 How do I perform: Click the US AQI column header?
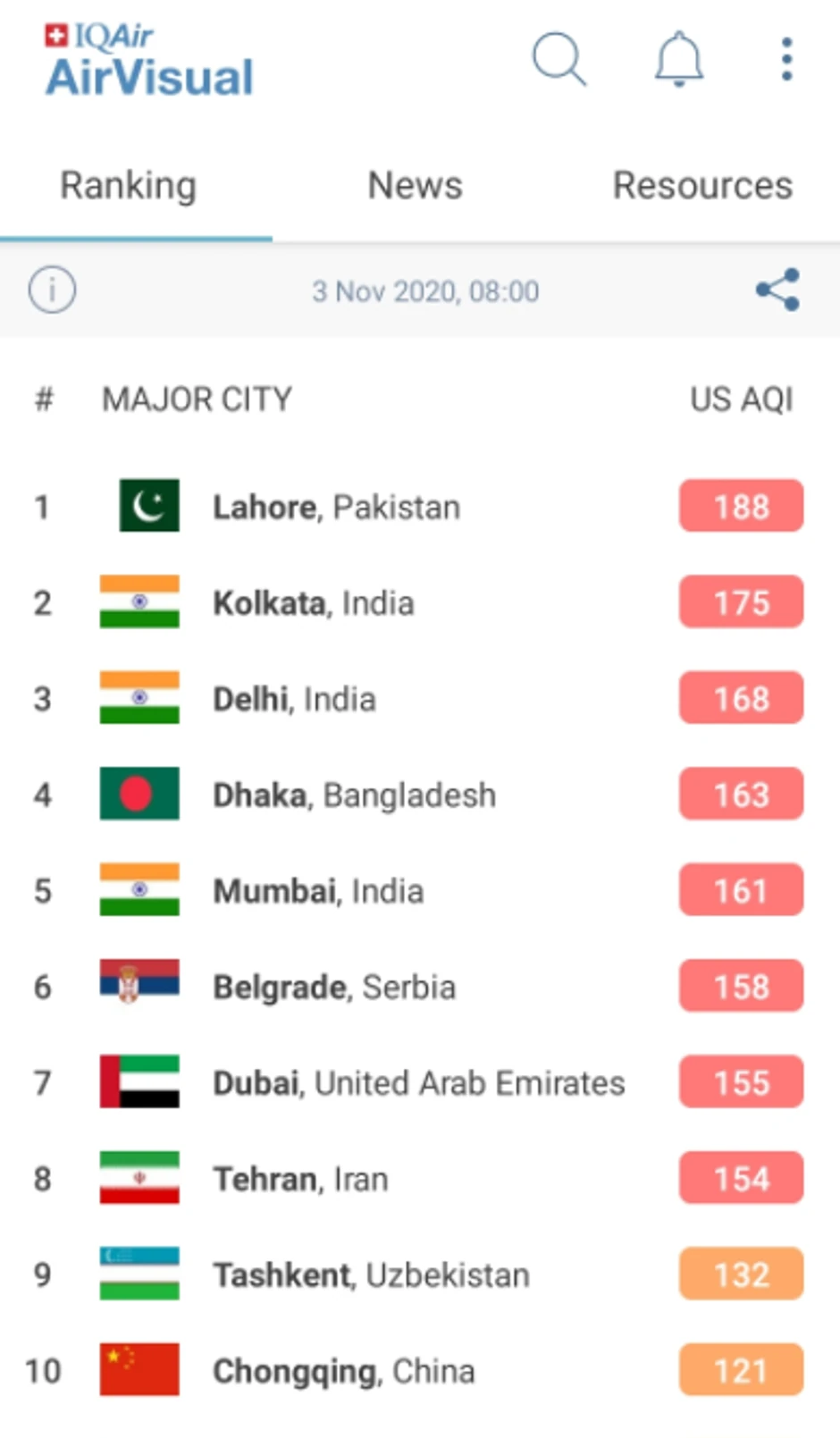pos(741,399)
